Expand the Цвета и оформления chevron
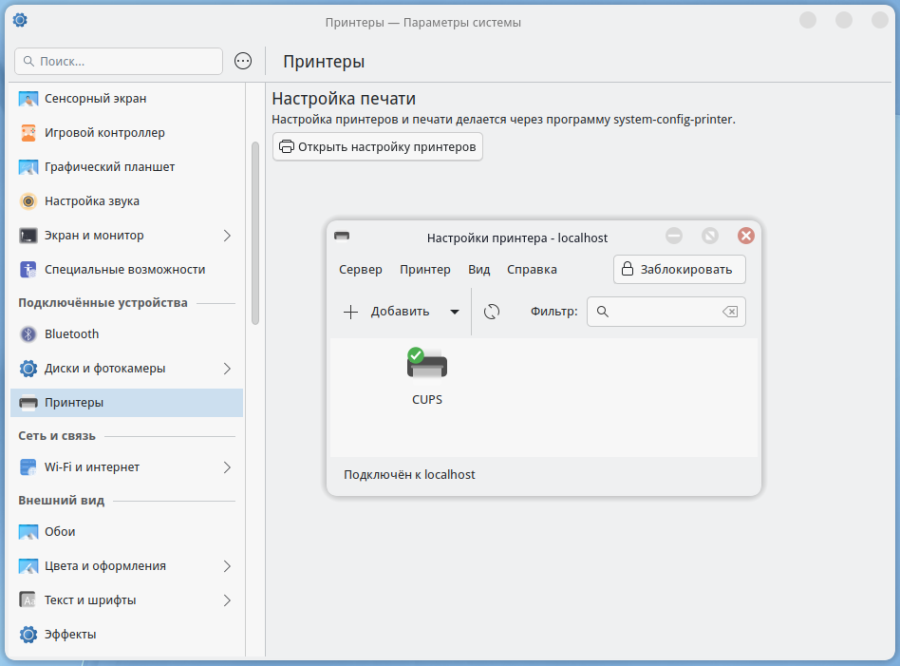 [227, 566]
